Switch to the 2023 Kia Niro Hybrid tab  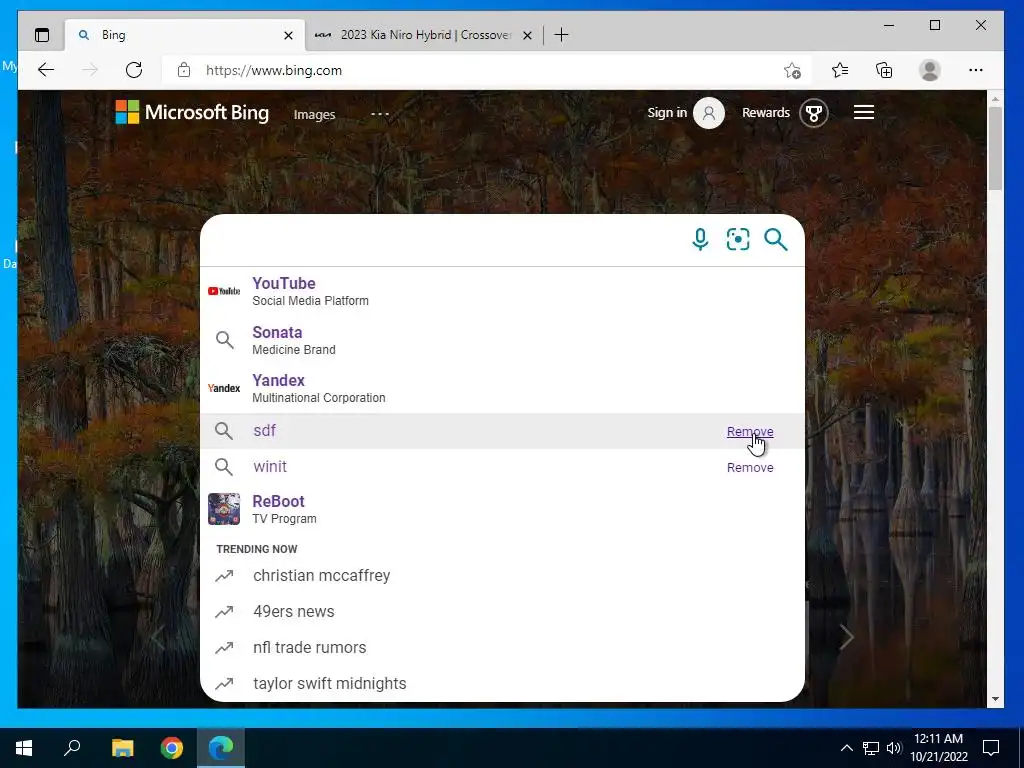[x=423, y=35]
